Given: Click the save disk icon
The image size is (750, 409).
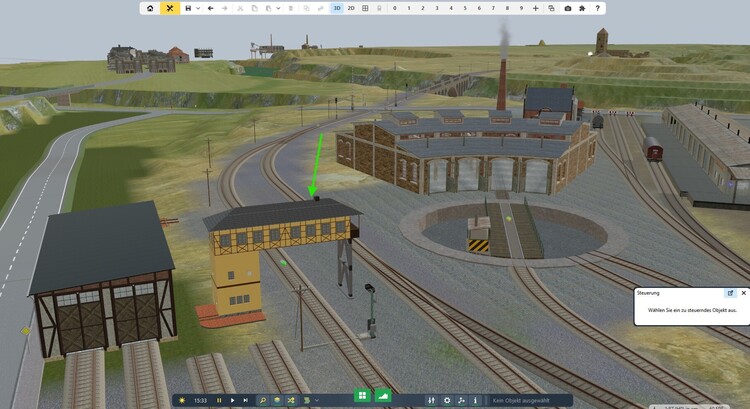Looking at the screenshot, I should pos(188,8).
